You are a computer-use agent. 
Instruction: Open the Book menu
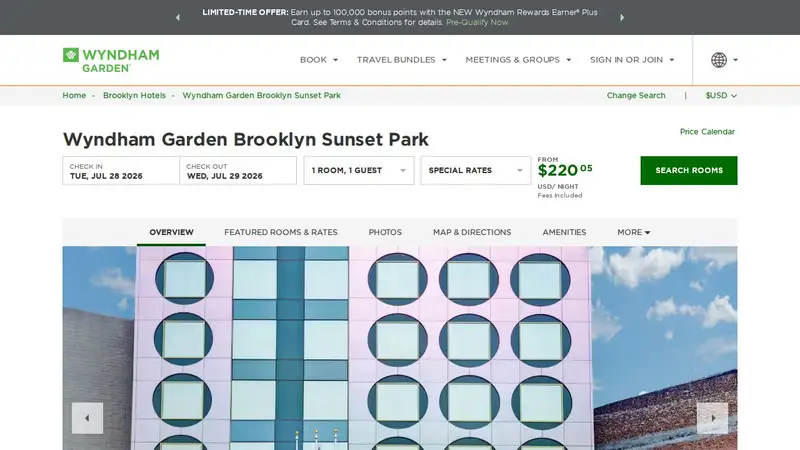(319, 60)
